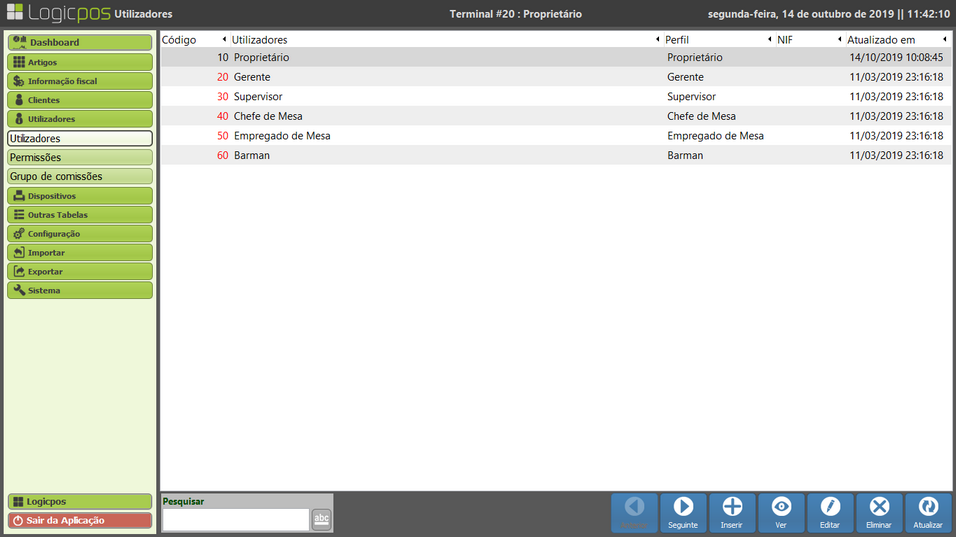Click the Ver eye icon button
Image resolution: width=956 pixels, height=537 pixels.
tap(781, 512)
